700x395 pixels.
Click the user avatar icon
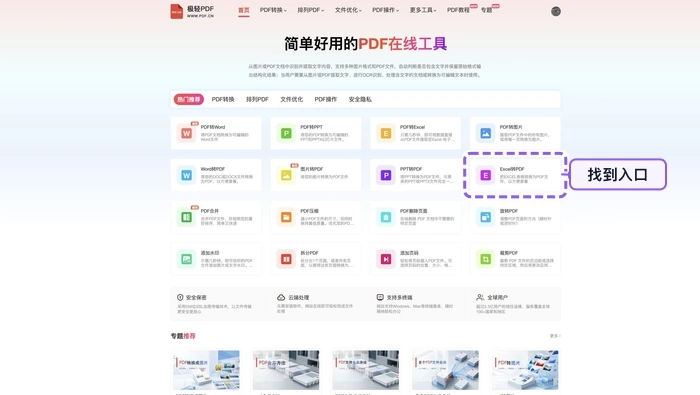click(555, 11)
